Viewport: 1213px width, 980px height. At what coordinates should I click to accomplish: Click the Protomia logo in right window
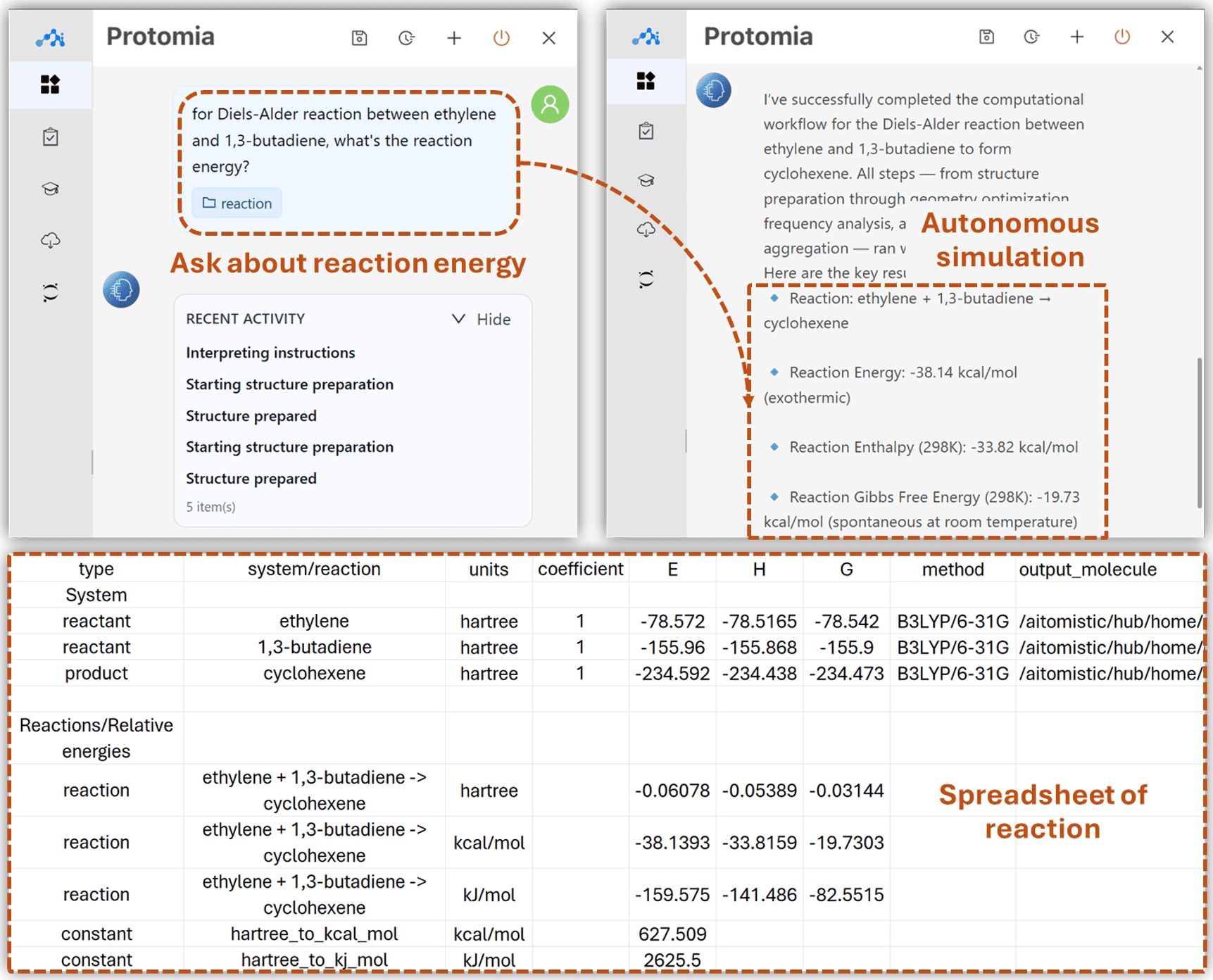(646, 36)
